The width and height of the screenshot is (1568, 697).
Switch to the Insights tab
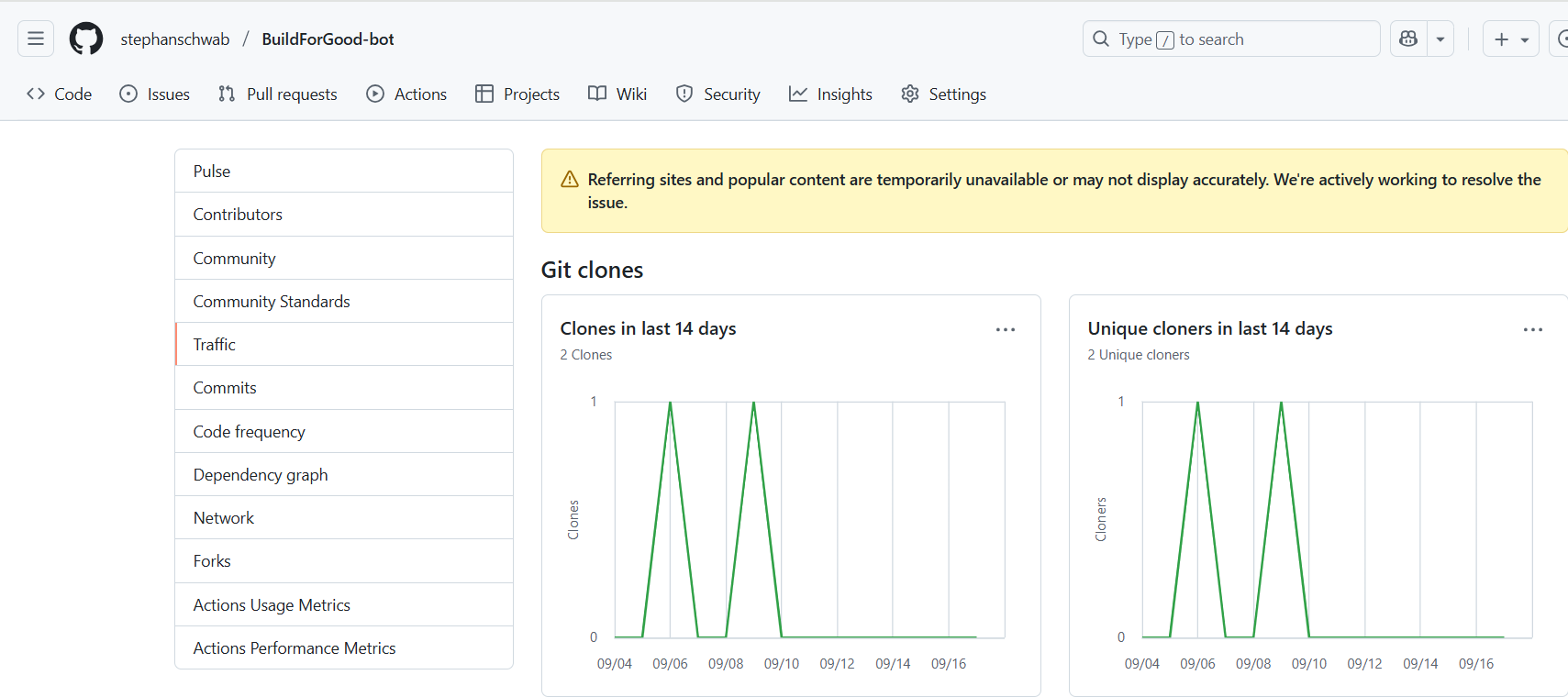point(830,94)
